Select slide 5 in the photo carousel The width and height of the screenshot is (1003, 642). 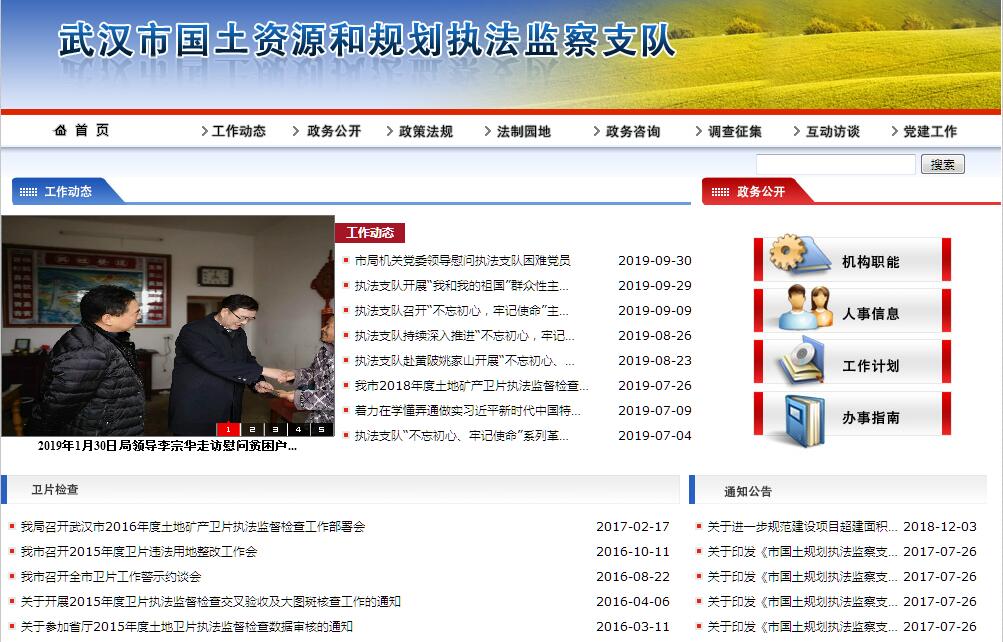click(x=321, y=429)
